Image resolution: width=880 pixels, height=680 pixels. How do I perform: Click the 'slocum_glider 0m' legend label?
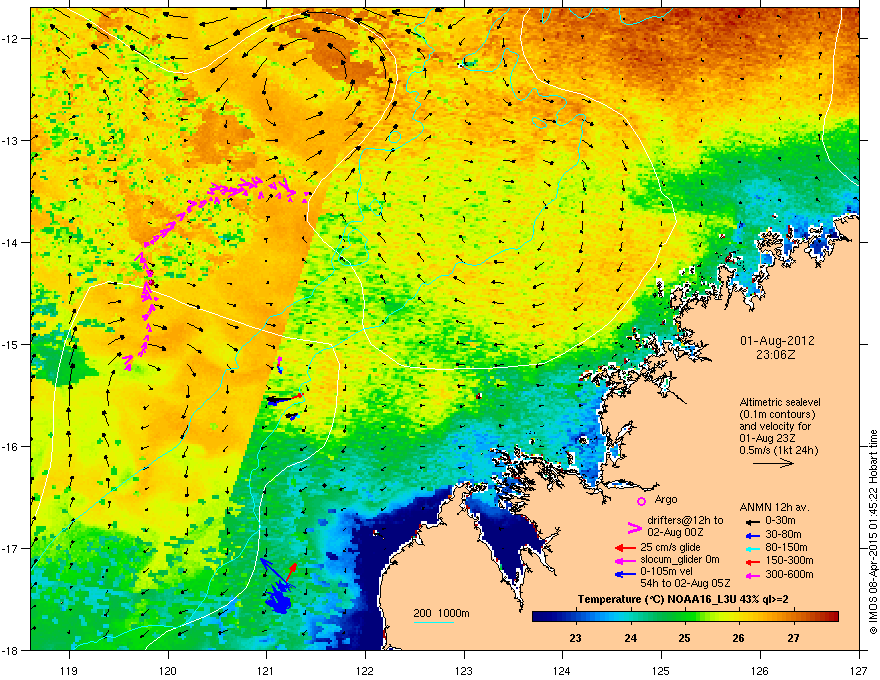pyautogui.click(x=680, y=560)
